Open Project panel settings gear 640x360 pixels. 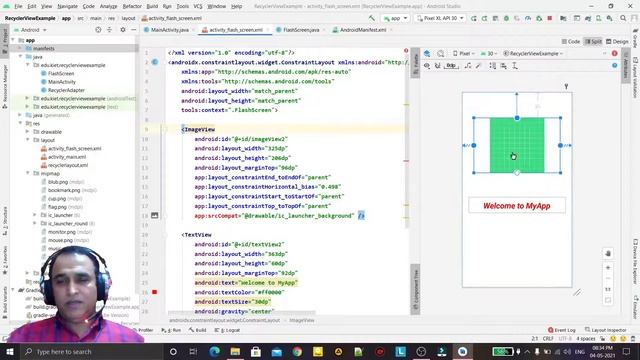pos(123,30)
